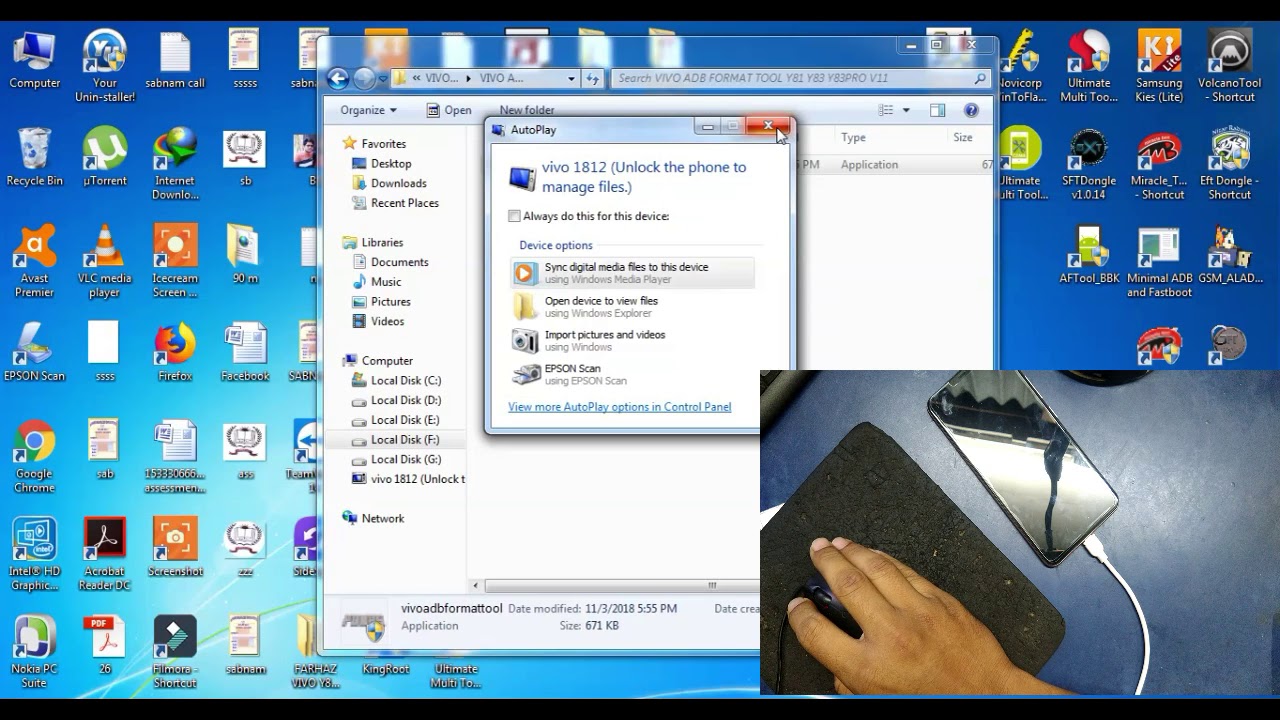The width and height of the screenshot is (1280, 720).
Task: Open VLC media player shortcut
Action: coord(104,262)
